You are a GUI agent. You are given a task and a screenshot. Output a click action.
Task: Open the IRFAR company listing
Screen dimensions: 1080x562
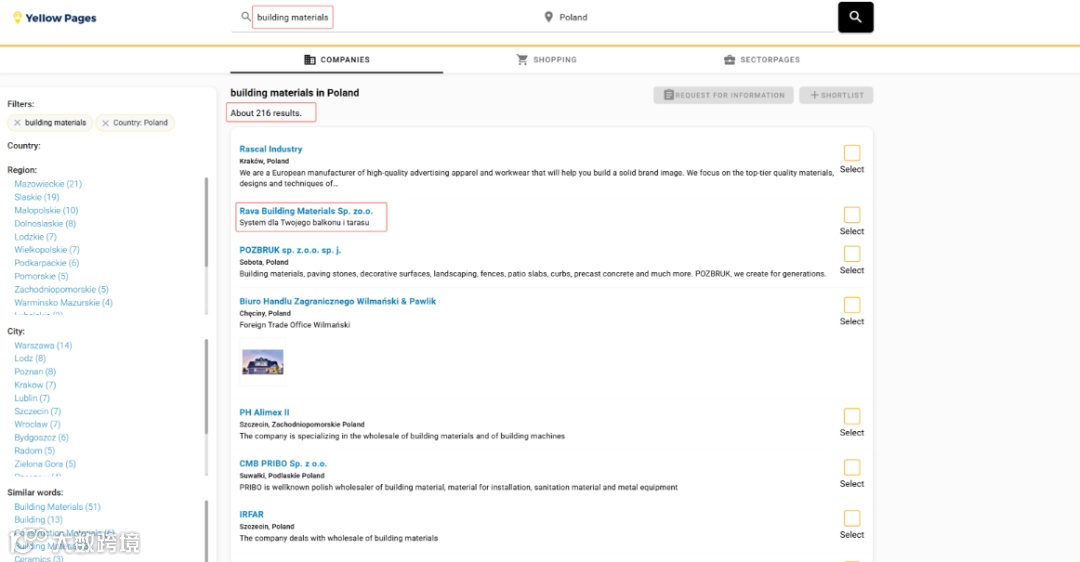[251, 514]
